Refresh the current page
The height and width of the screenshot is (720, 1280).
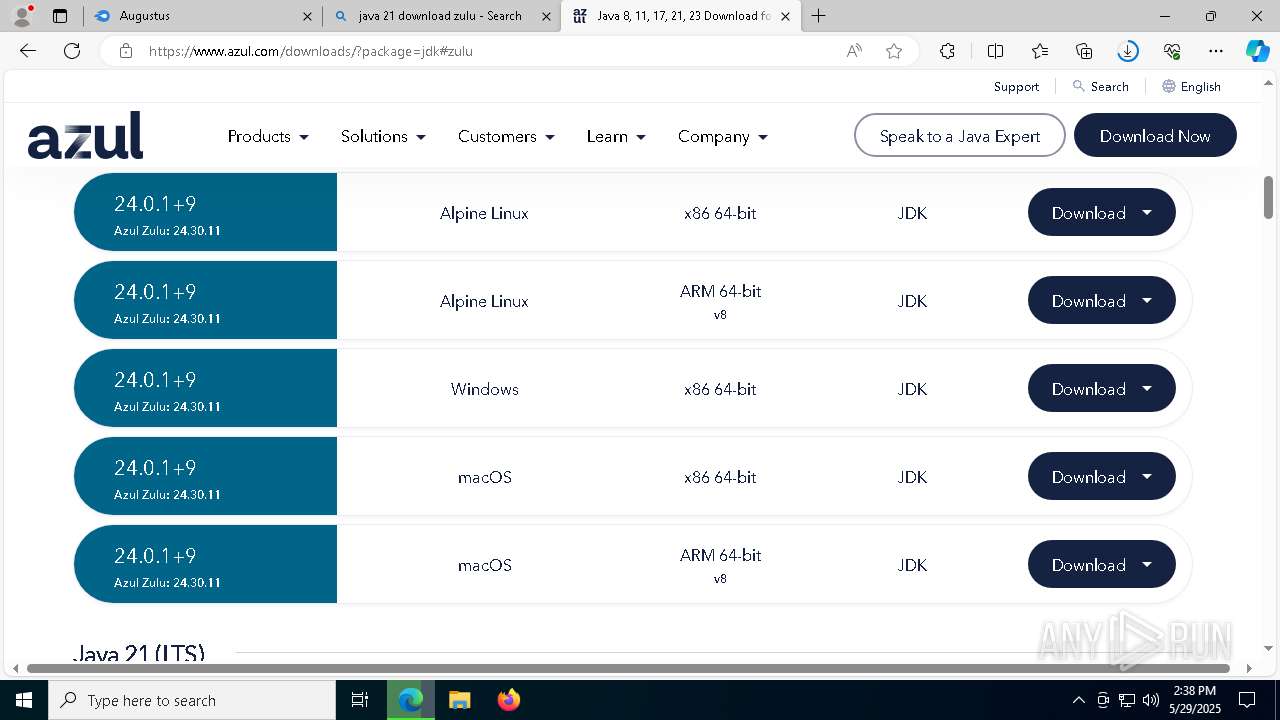click(x=72, y=51)
